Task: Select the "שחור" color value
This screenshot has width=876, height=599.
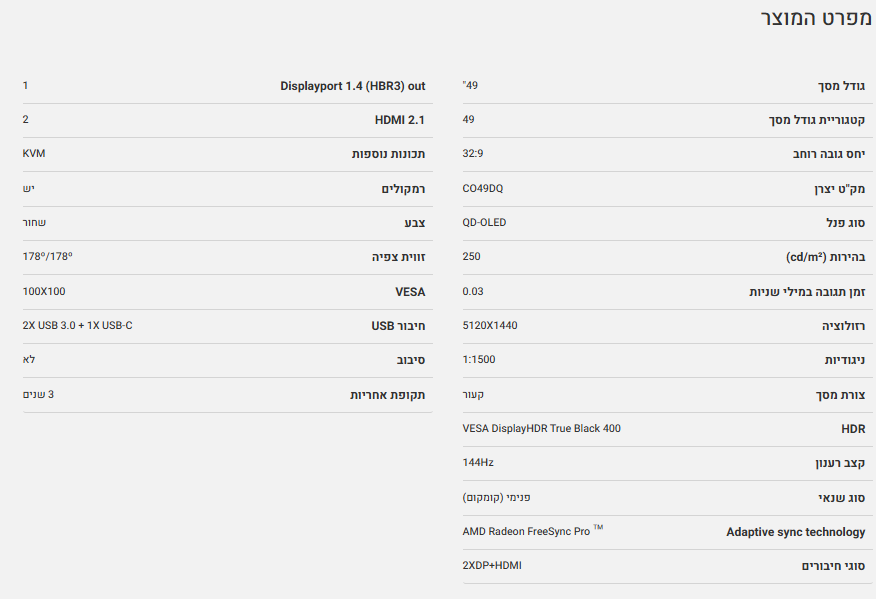Action: pos(35,223)
